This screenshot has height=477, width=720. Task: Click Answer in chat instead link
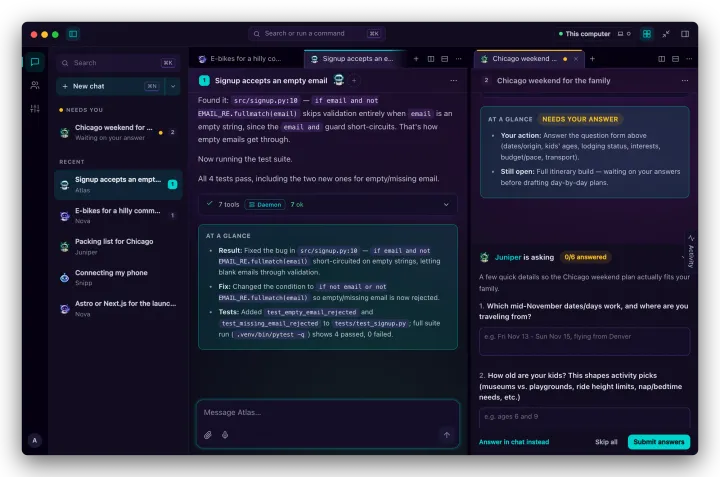coord(514,442)
